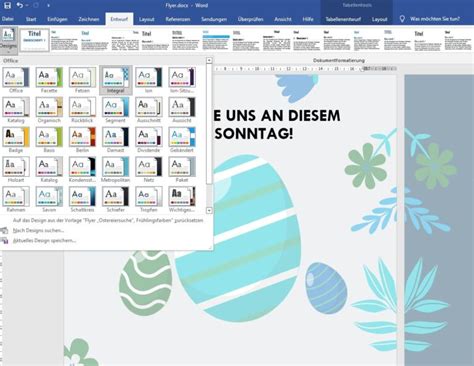Click the gallery scroll-down arrow

(x=209, y=210)
